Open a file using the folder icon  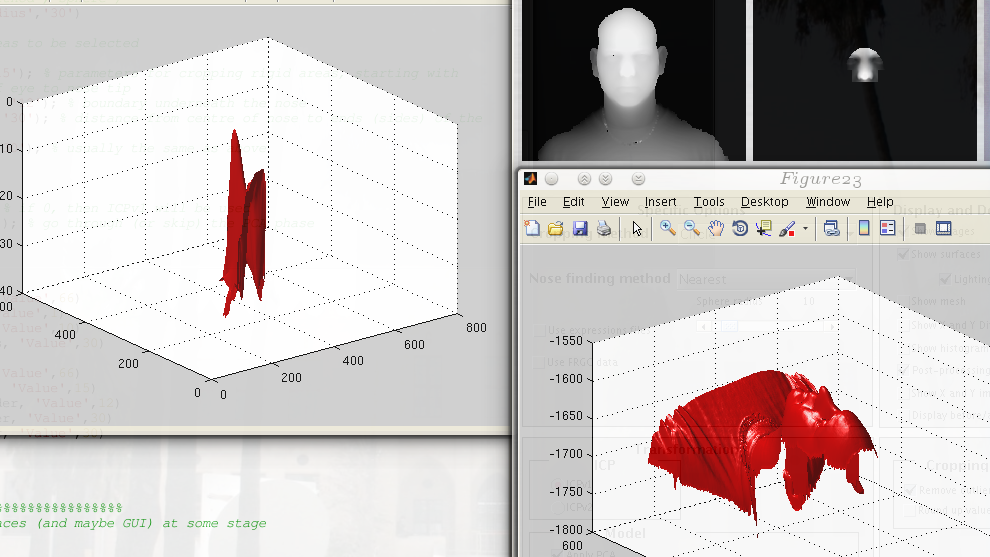556,229
